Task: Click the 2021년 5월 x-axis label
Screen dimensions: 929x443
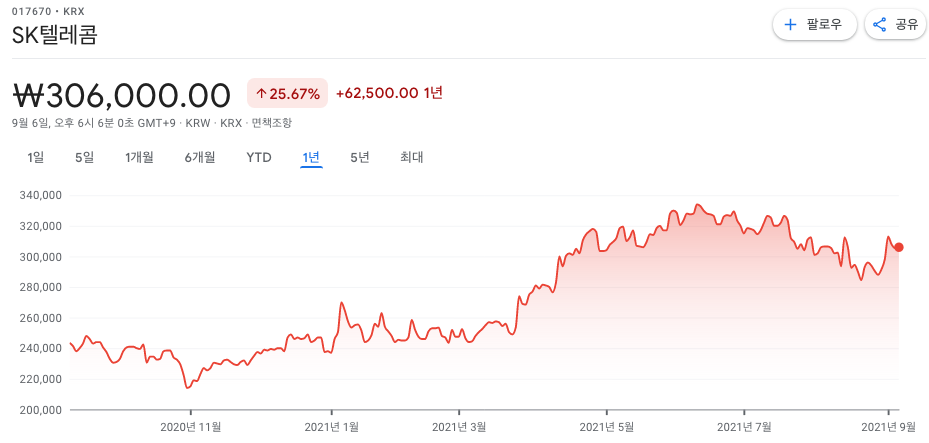Action: 607,426
